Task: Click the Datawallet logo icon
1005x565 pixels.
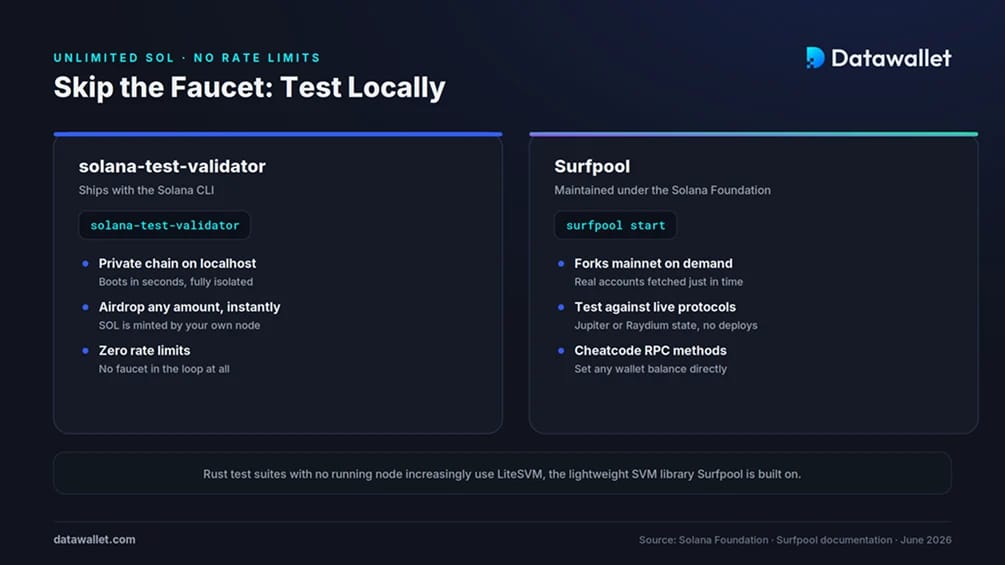Action: click(815, 58)
